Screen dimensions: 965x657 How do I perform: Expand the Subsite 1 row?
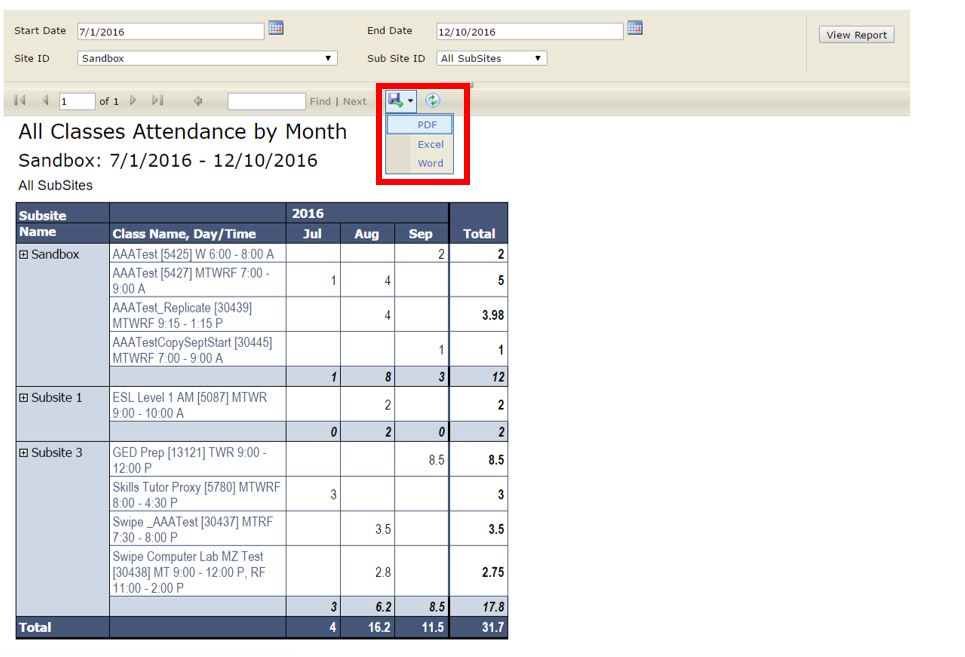pyautogui.click(x=24, y=398)
